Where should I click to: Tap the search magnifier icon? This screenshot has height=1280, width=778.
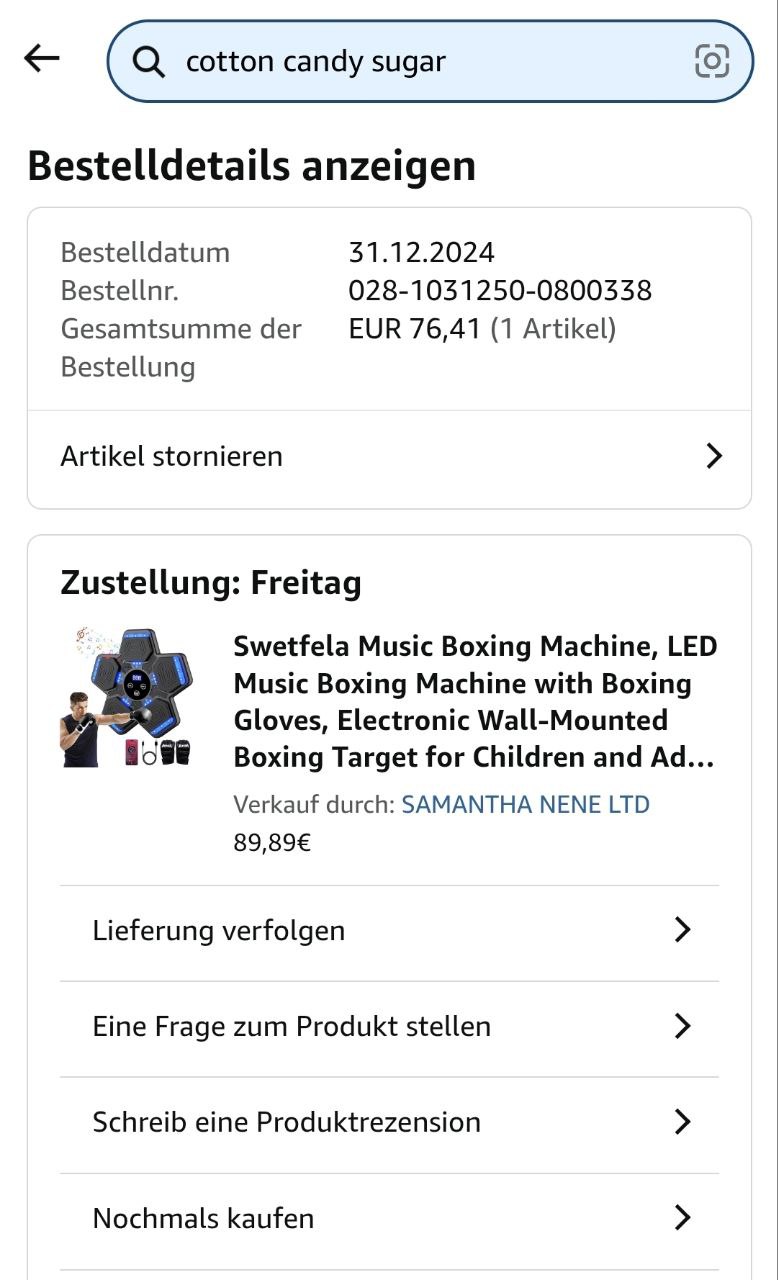[149, 62]
